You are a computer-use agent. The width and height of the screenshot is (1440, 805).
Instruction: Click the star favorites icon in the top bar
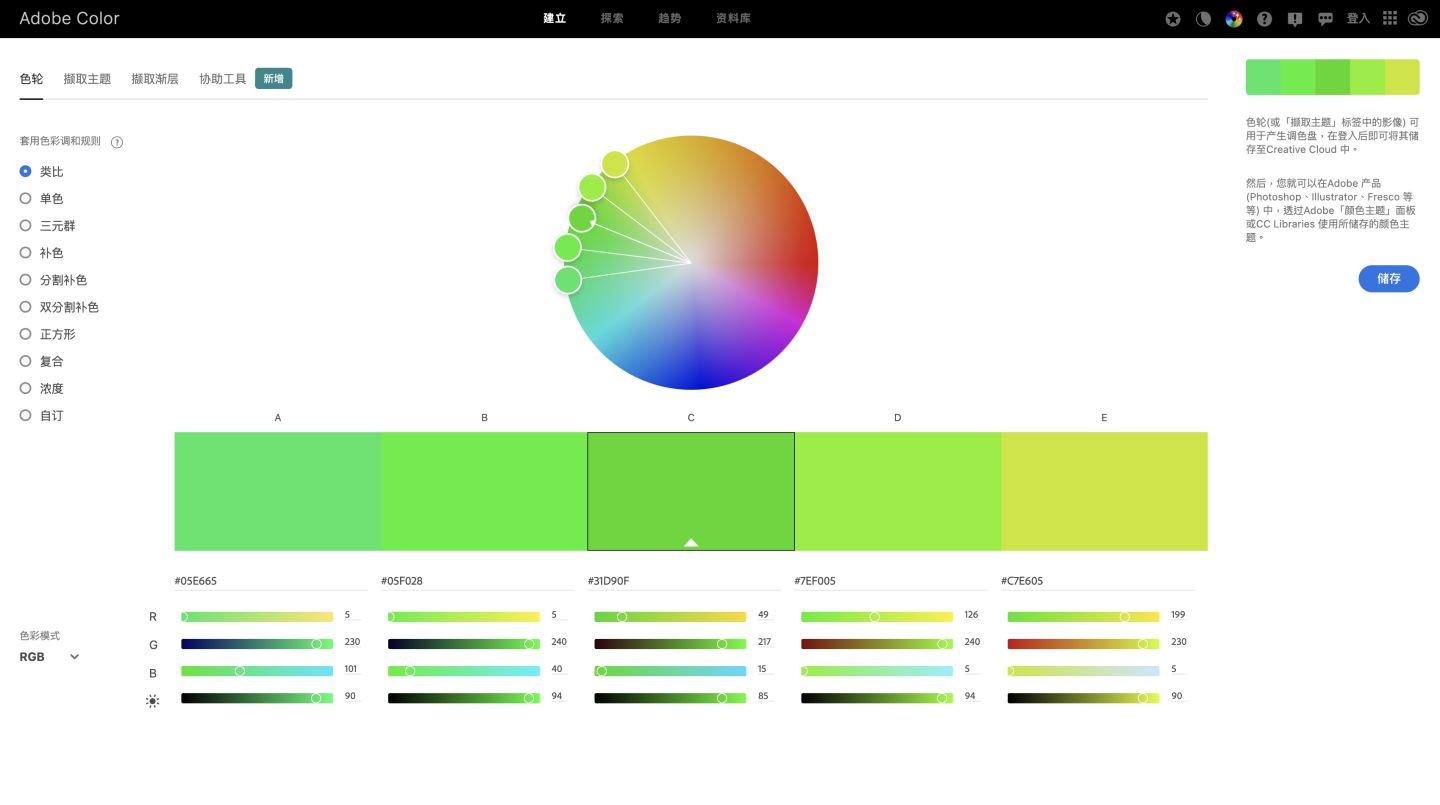point(1172,18)
